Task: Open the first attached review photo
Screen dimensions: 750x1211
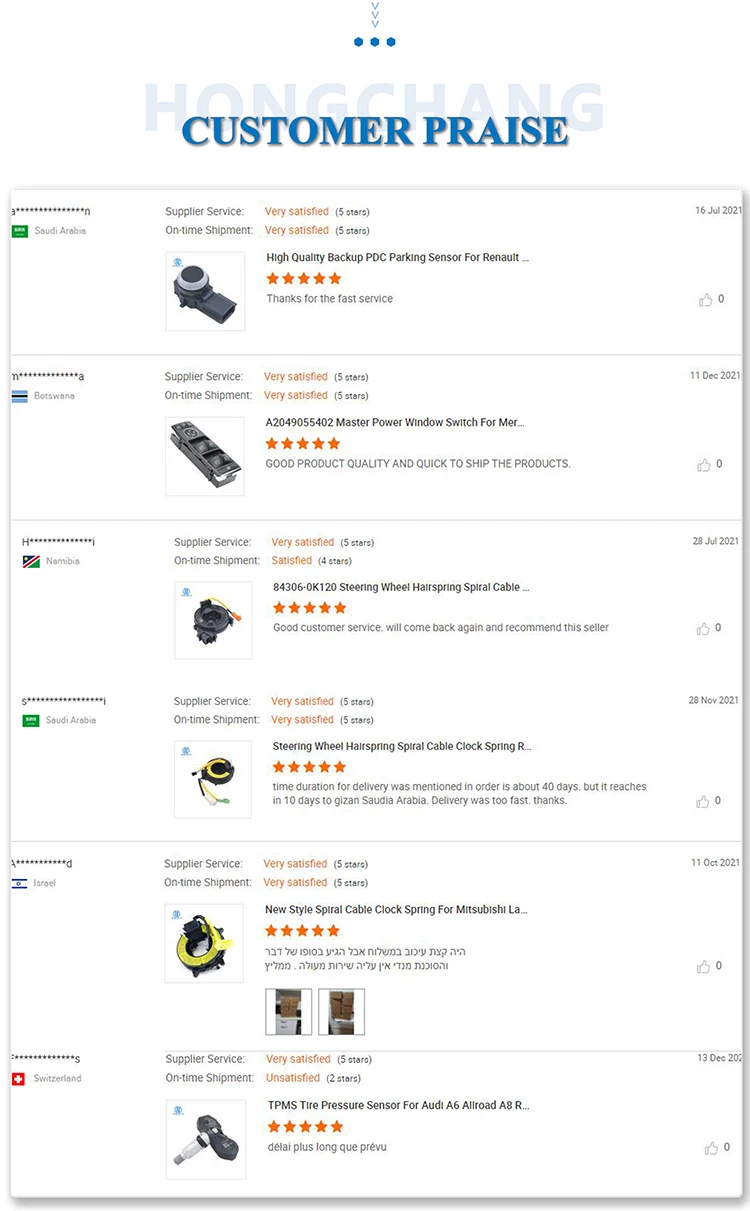Action: (x=288, y=1012)
